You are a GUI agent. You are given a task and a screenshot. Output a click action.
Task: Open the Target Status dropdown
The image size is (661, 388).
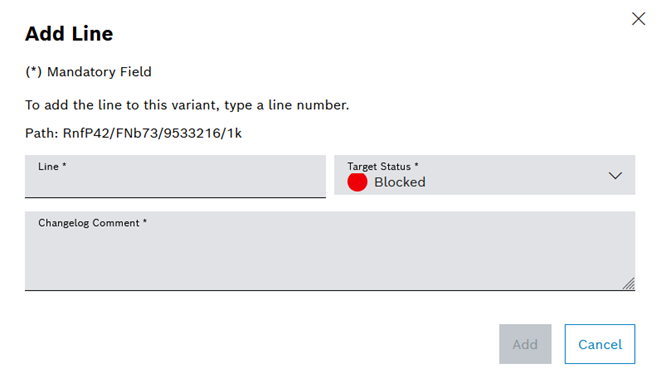pos(484,175)
